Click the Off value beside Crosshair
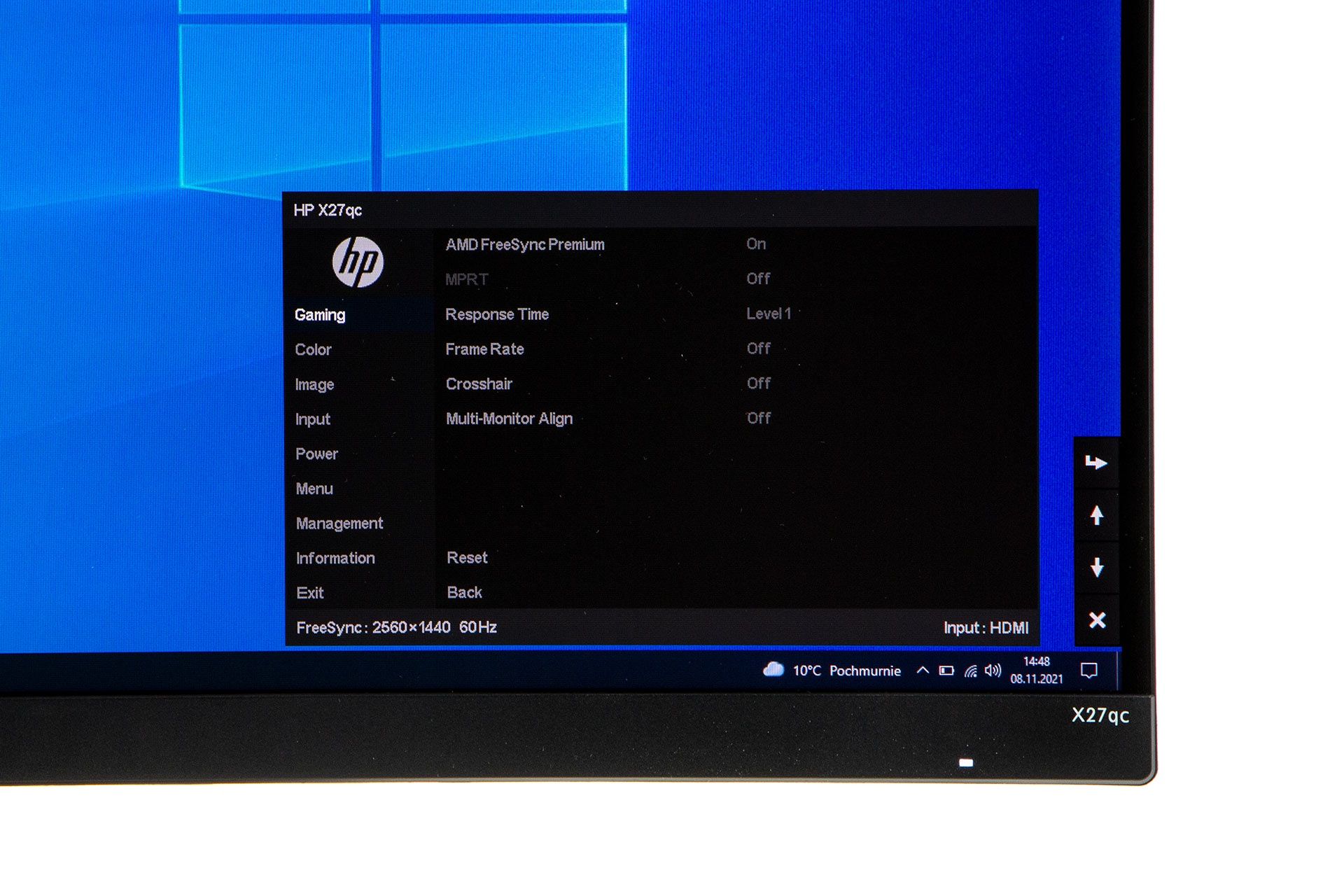Viewport: 1344px width, 896px height. point(758,383)
